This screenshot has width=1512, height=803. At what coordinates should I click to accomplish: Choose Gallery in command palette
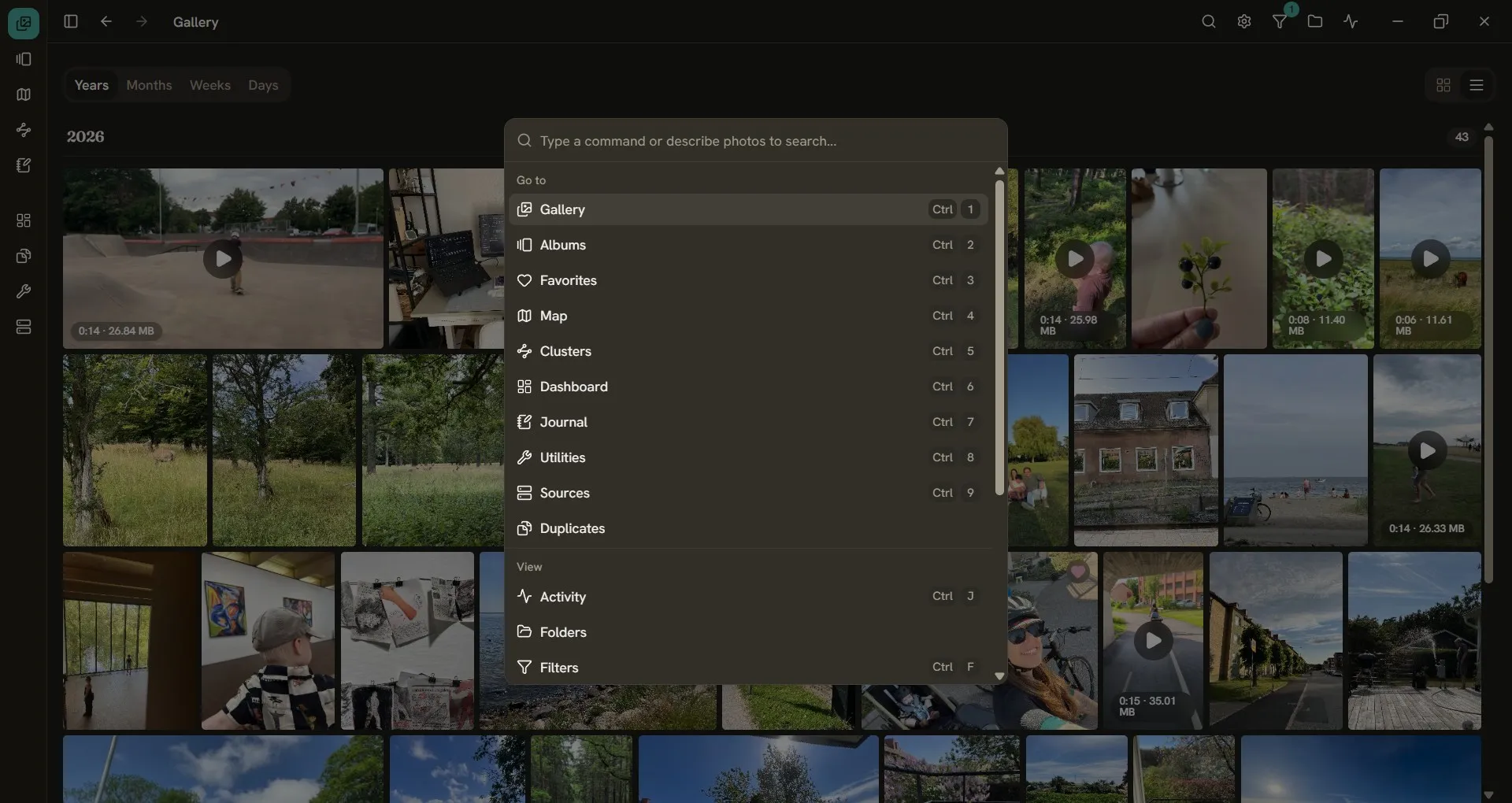(748, 210)
